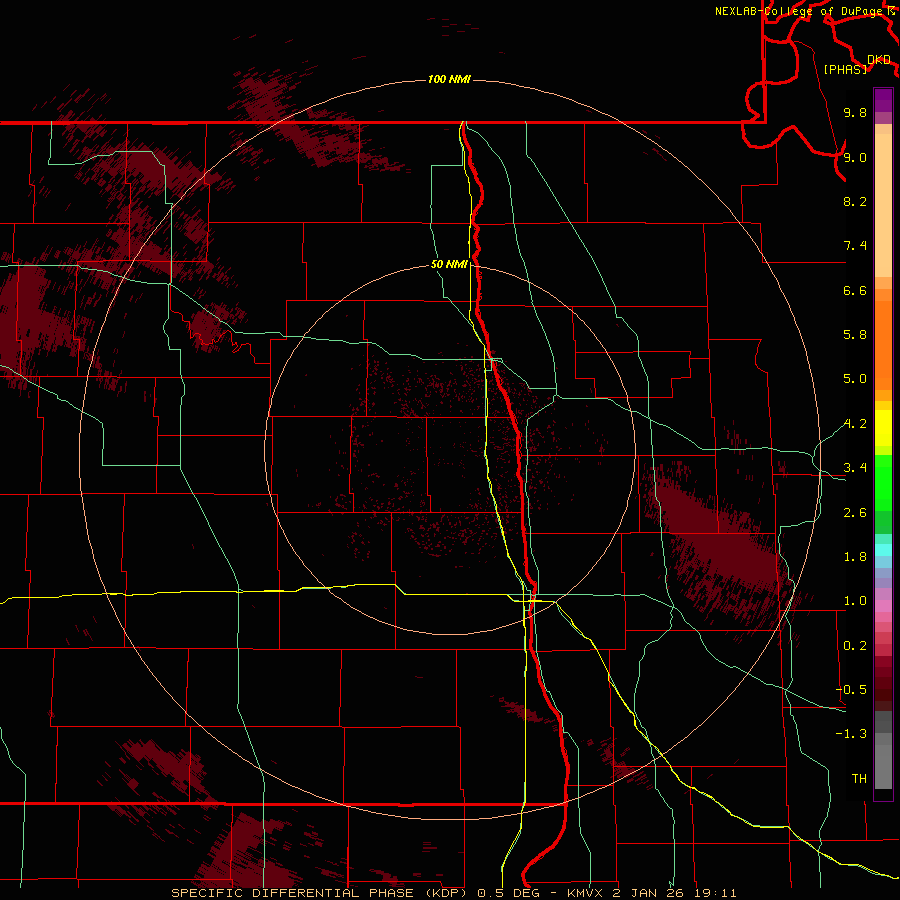
Task: Click the TH label at the scale bottom
Action: [x=859, y=779]
